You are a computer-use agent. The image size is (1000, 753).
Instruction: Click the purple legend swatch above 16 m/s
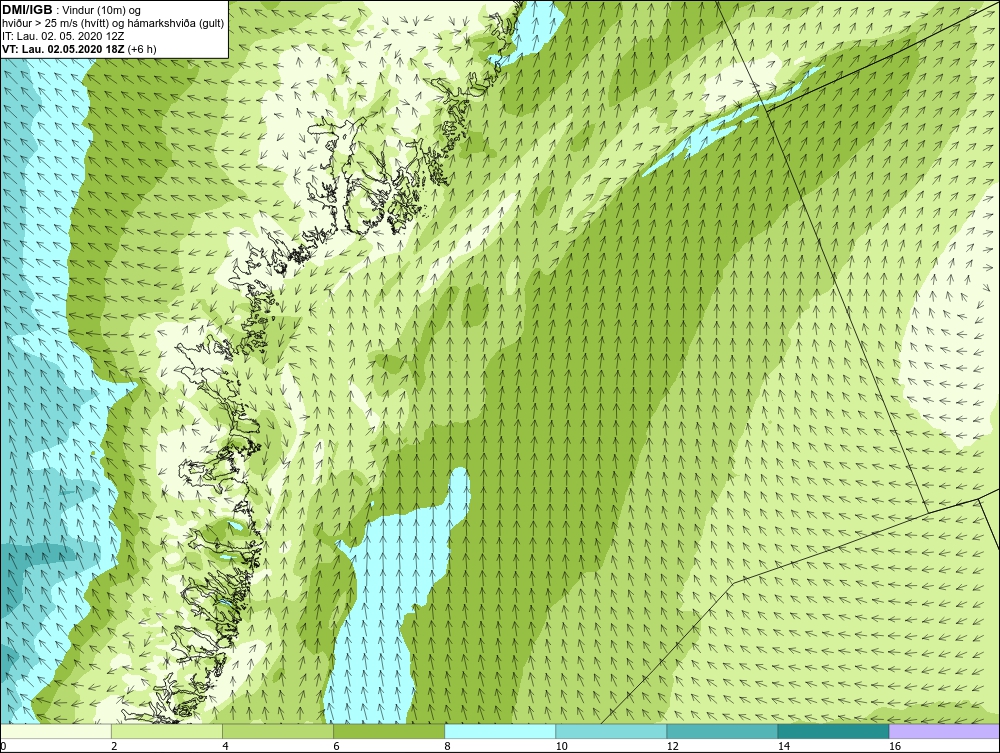[x=944, y=731]
